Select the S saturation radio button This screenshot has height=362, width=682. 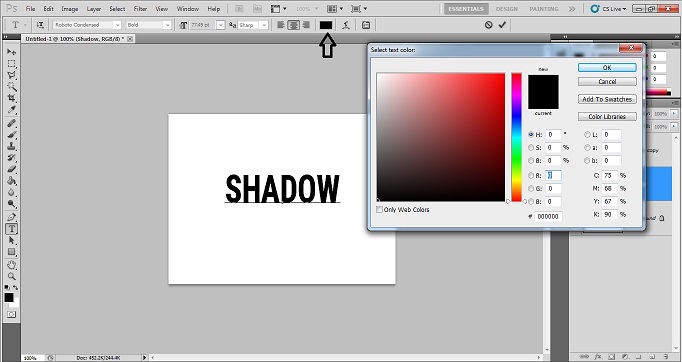tap(531, 147)
